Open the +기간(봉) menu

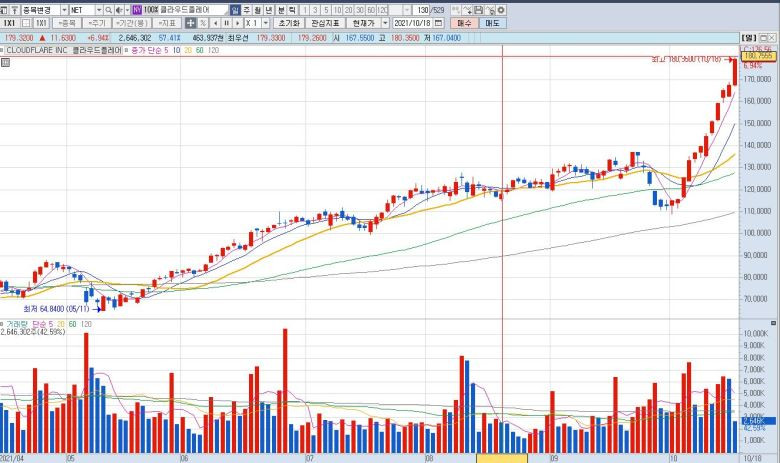pos(132,23)
